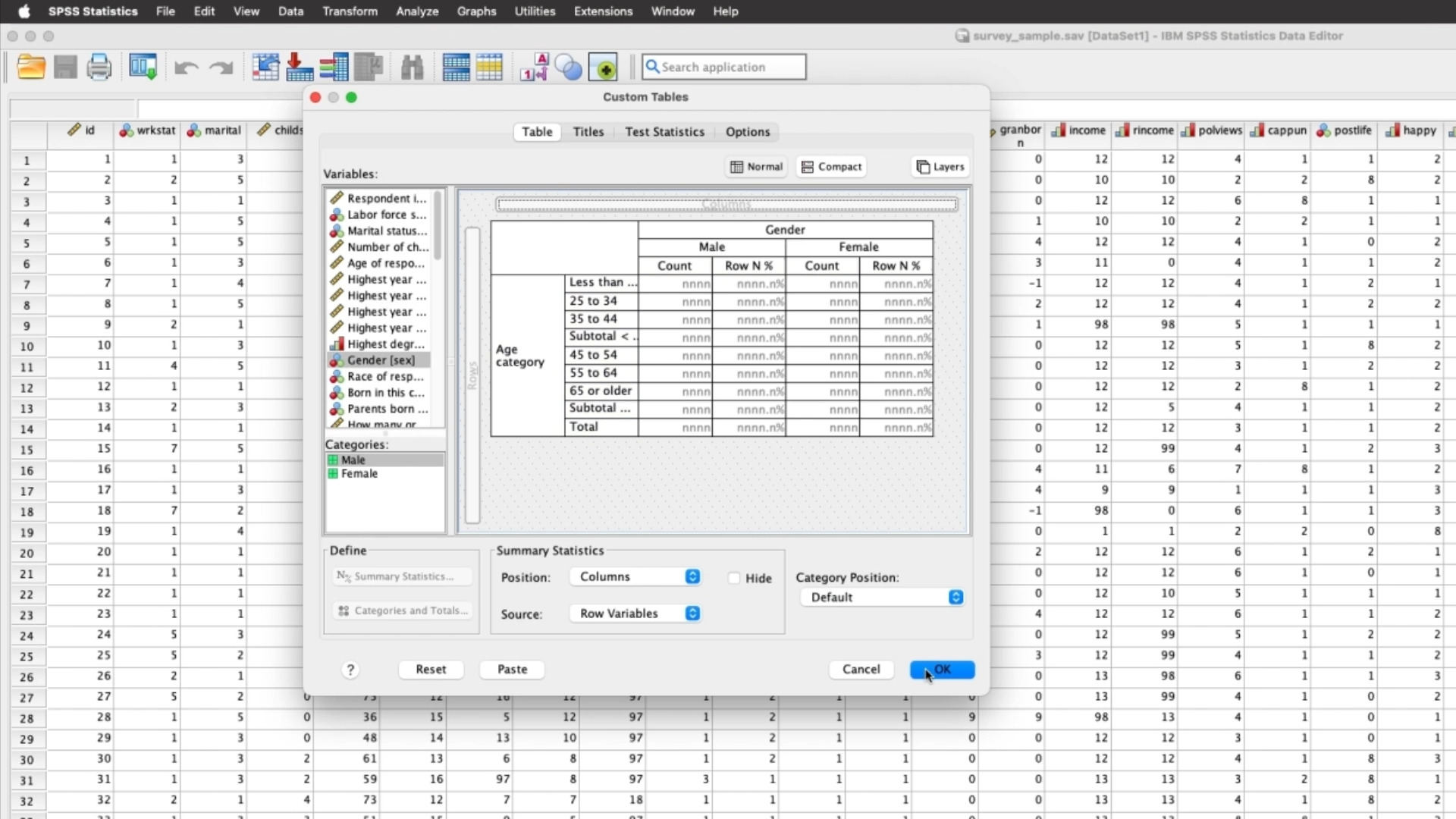
Task: Click the variables list scrollbar
Action: click(x=438, y=227)
